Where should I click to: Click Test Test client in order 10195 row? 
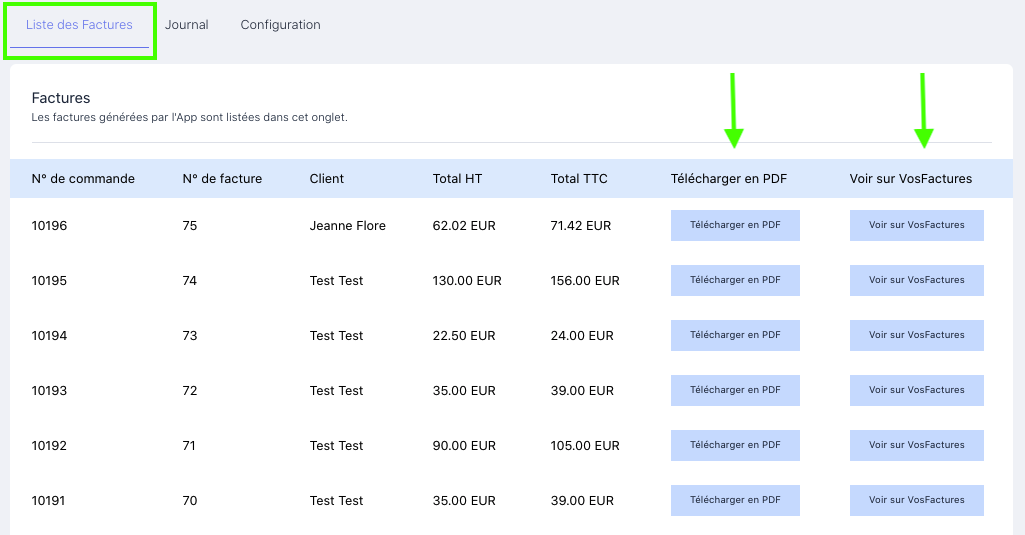pos(336,281)
